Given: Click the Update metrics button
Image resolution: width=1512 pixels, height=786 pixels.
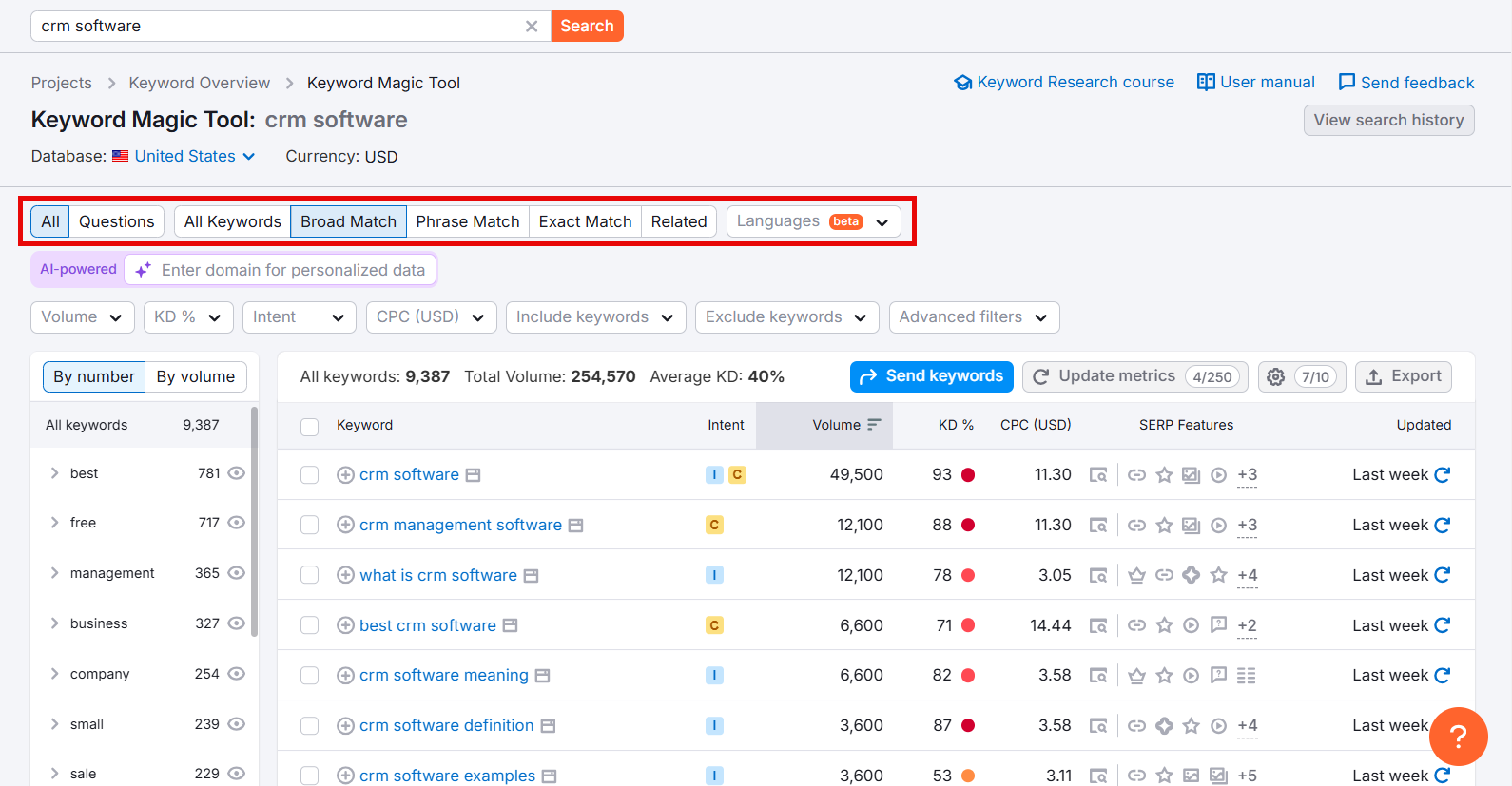Looking at the screenshot, I should pyautogui.click(x=1135, y=376).
